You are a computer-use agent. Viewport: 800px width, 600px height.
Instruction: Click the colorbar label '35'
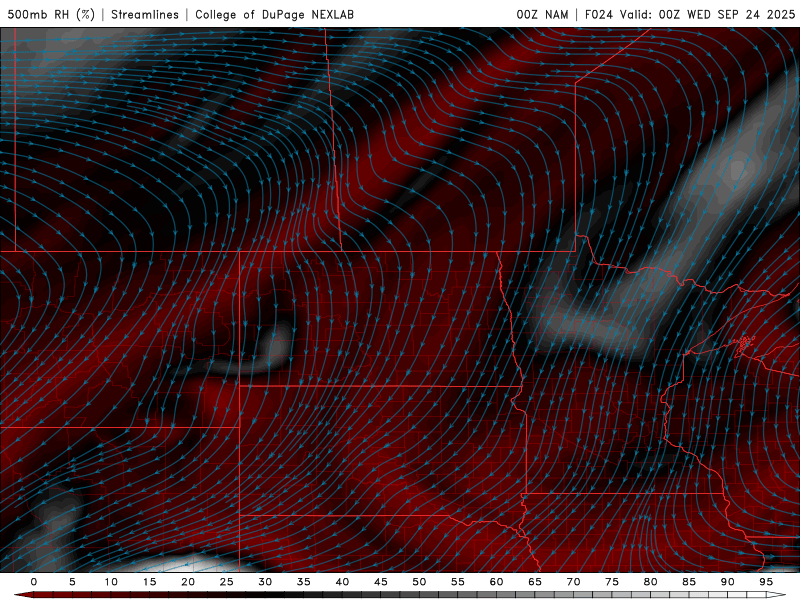click(x=304, y=582)
